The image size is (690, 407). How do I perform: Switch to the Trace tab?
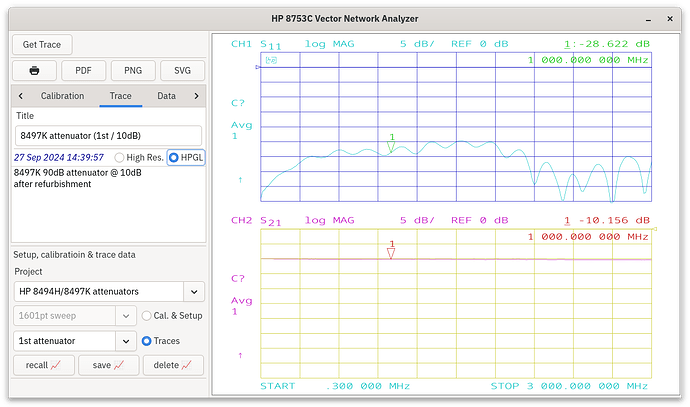coord(121,96)
